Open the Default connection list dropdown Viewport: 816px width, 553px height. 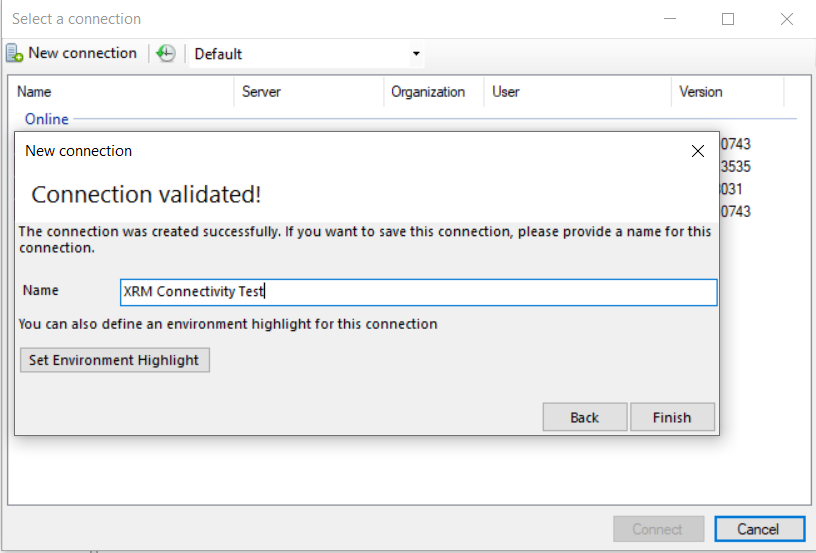[416, 54]
